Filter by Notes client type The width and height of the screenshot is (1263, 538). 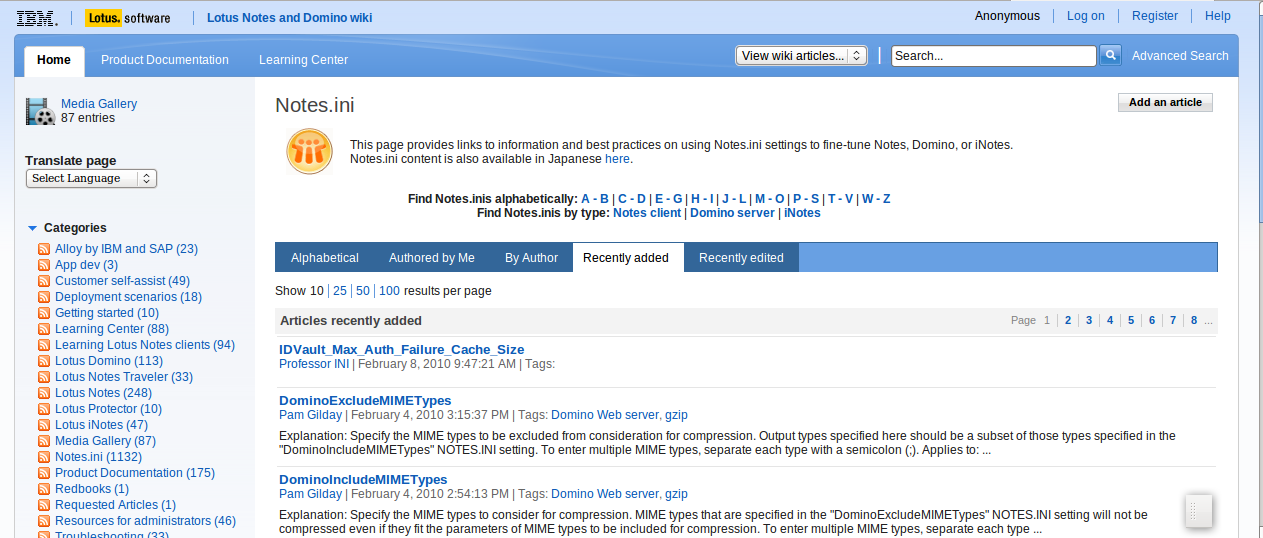coord(647,213)
